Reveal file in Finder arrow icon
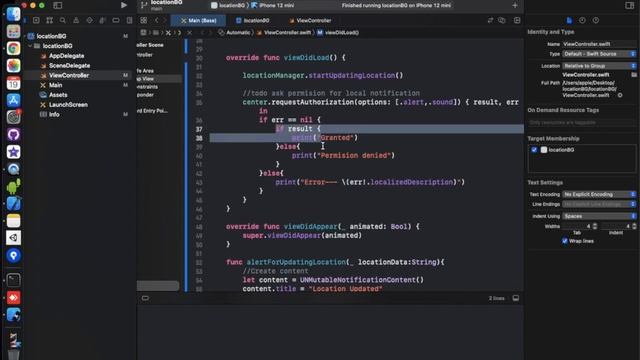 [620, 95]
